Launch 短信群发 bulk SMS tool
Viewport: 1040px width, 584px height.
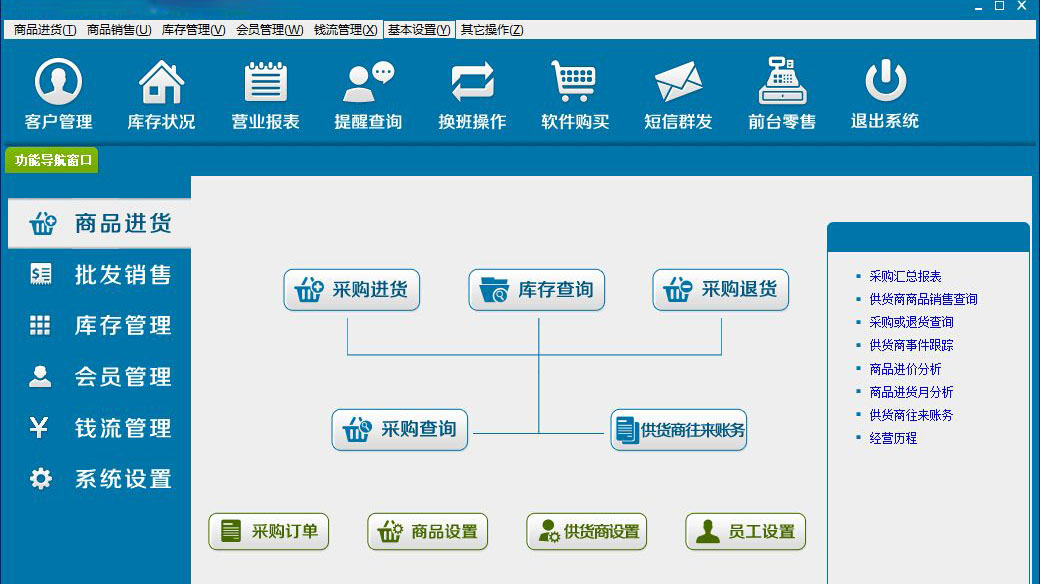pos(678,93)
